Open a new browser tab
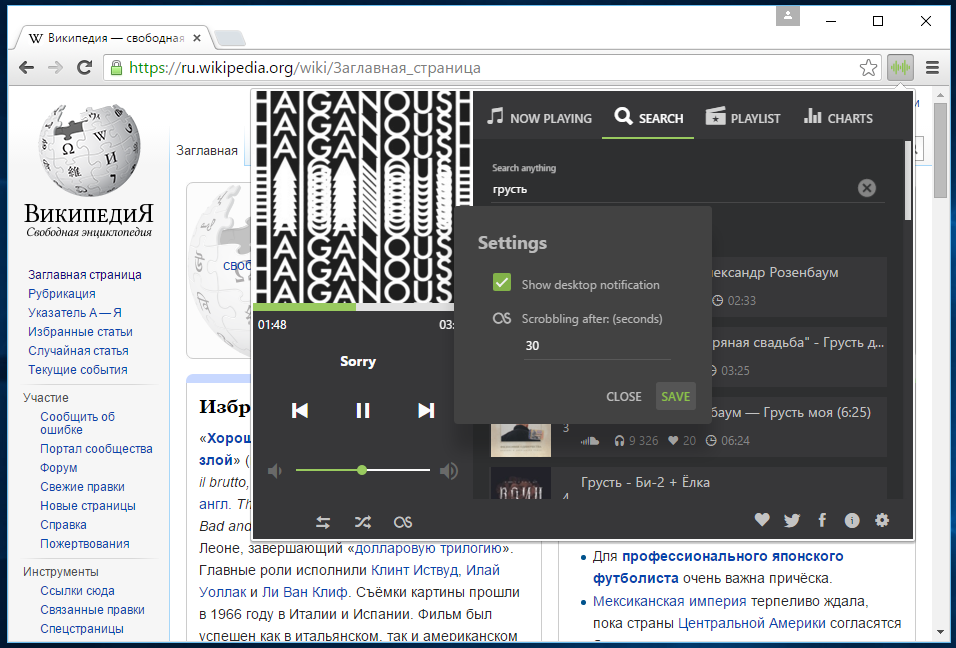This screenshot has width=956, height=648. pos(230,38)
